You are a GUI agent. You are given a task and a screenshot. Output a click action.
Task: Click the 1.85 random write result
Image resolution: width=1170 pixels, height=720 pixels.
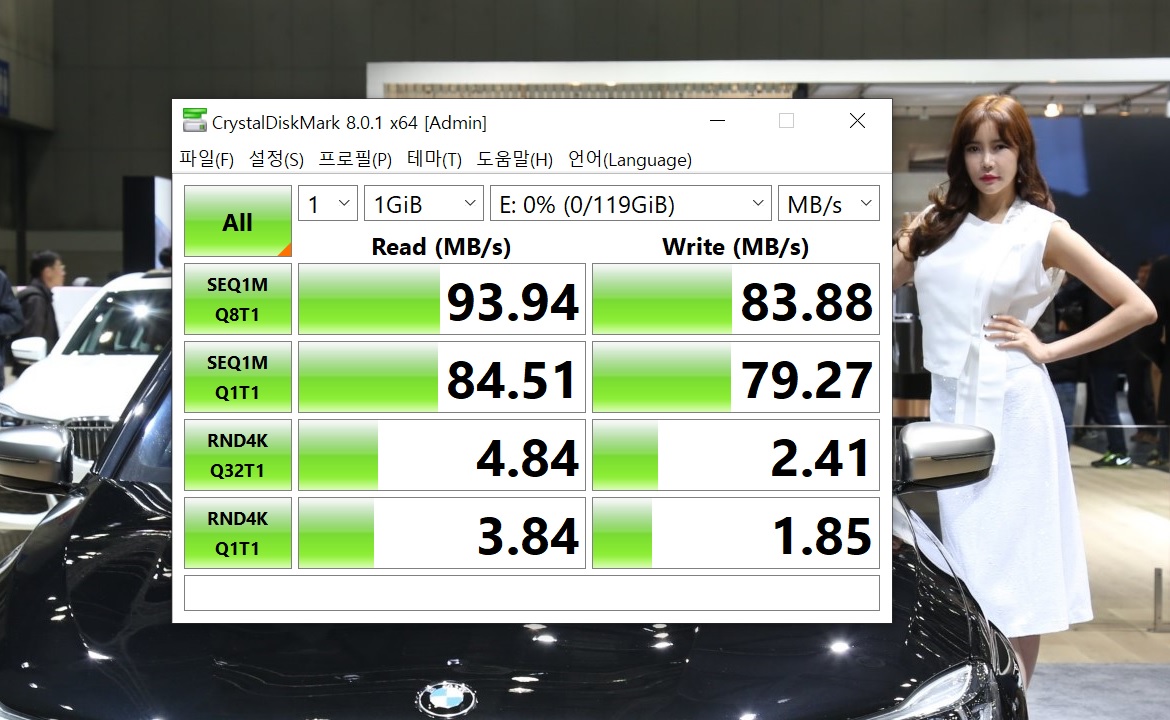point(736,533)
